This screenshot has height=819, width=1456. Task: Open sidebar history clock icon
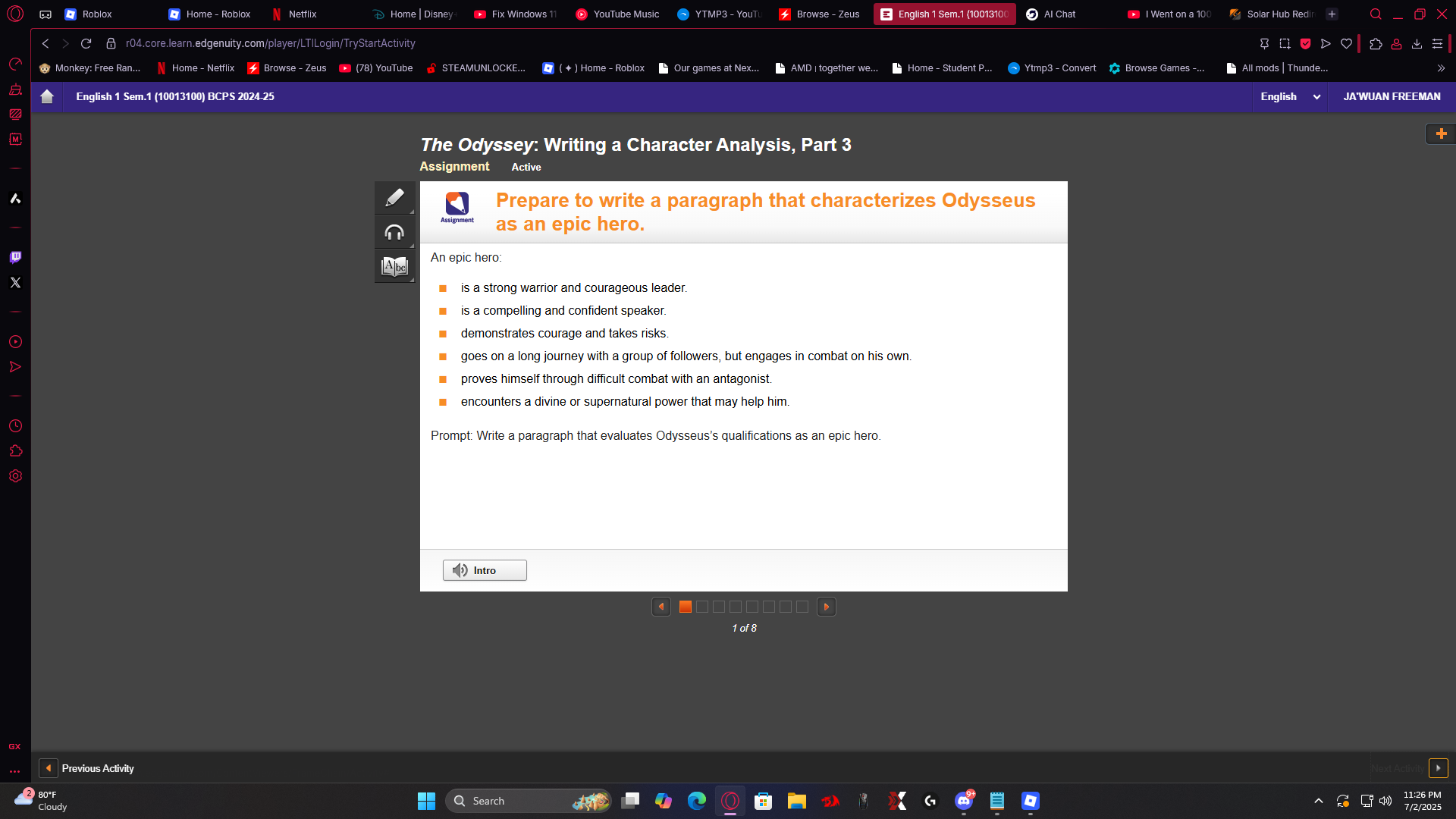pyautogui.click(x=15, y=426)
